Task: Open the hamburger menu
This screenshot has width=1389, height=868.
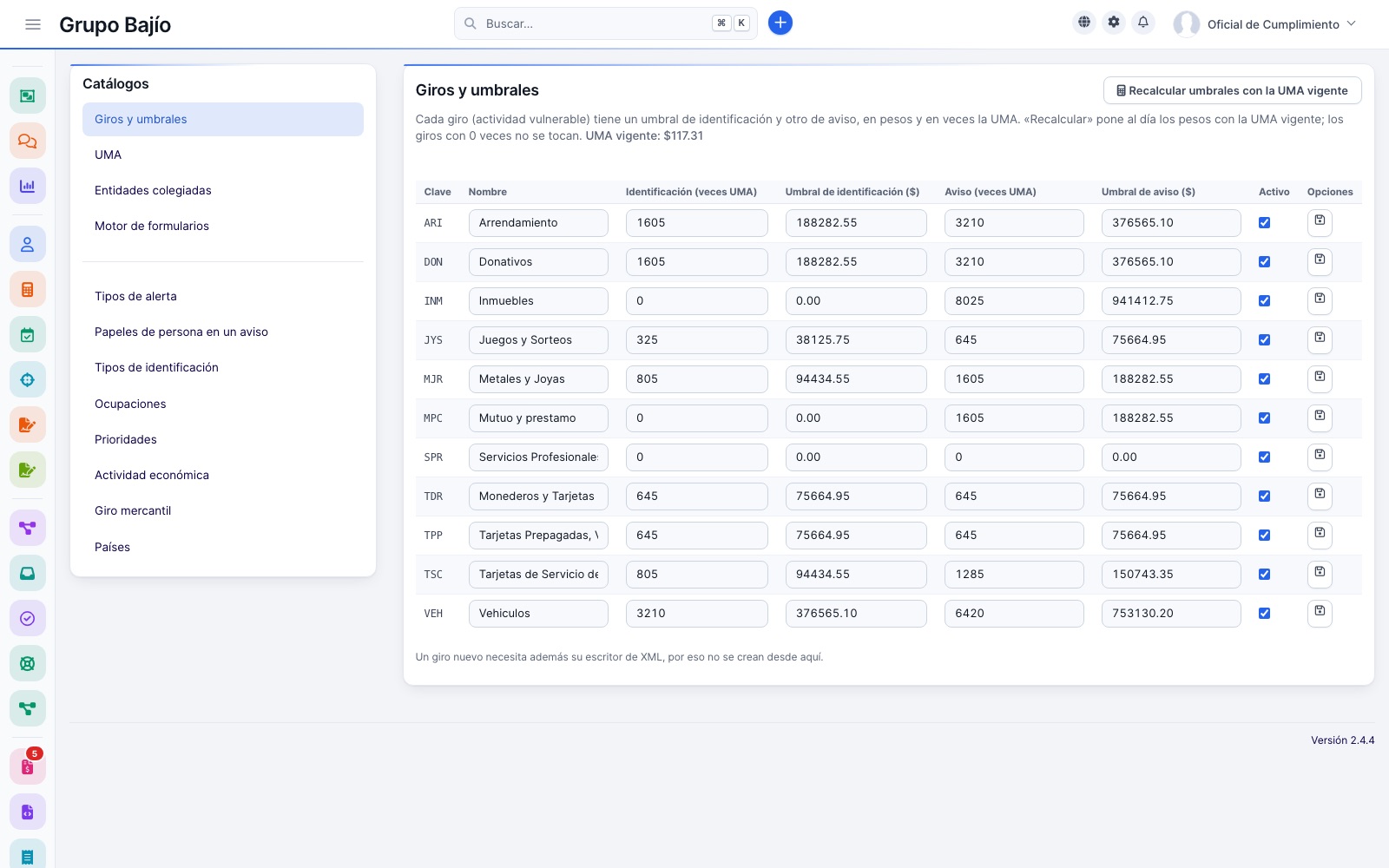Action: click(33, 24)
